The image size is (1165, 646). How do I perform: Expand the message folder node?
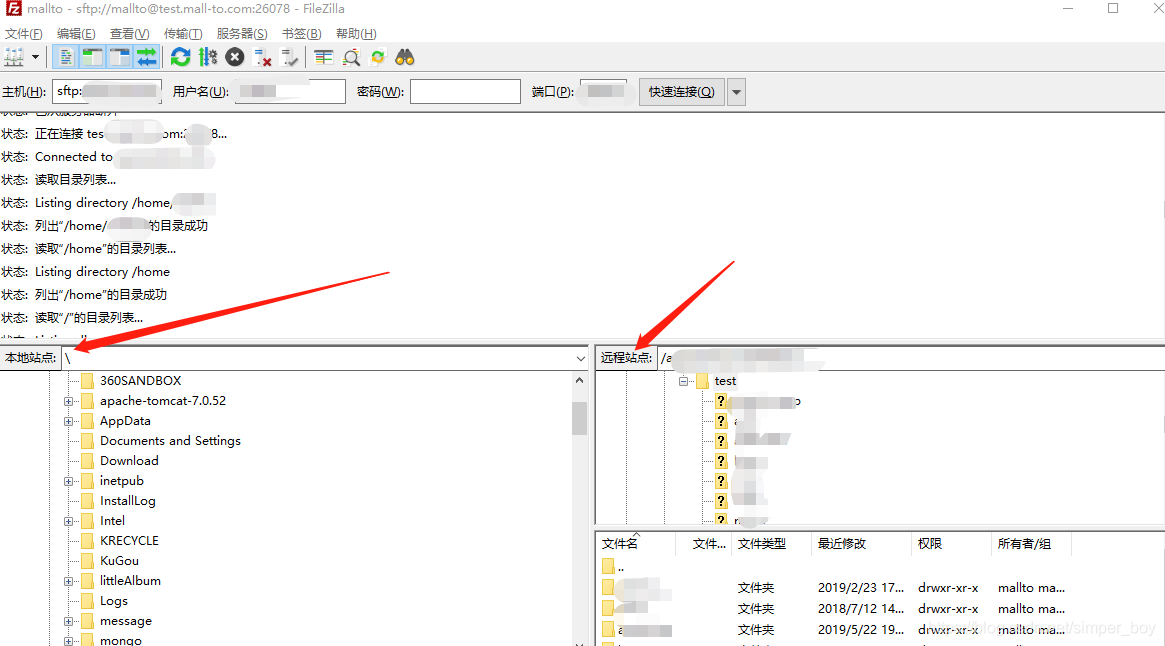(68, 621)
